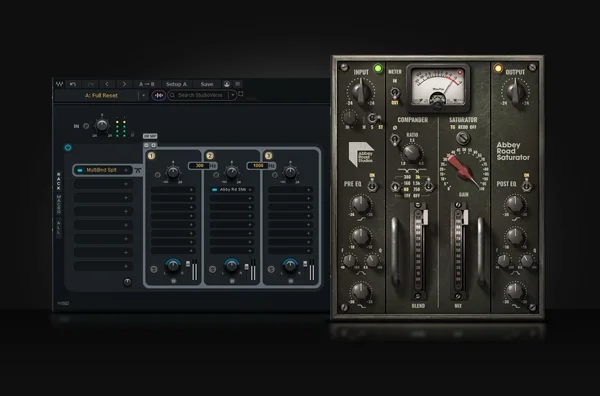
Task: Flip the POST EQ ON switch
Action: (527, 186)
